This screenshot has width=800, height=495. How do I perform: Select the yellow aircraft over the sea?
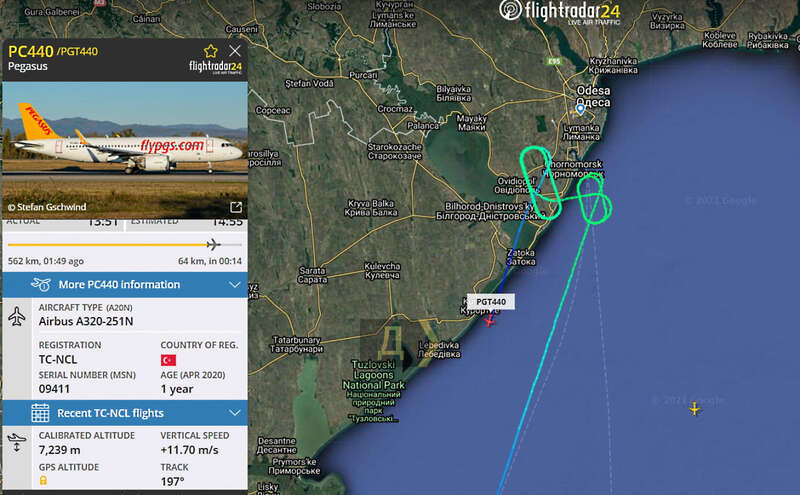click(x=694, y=409)
